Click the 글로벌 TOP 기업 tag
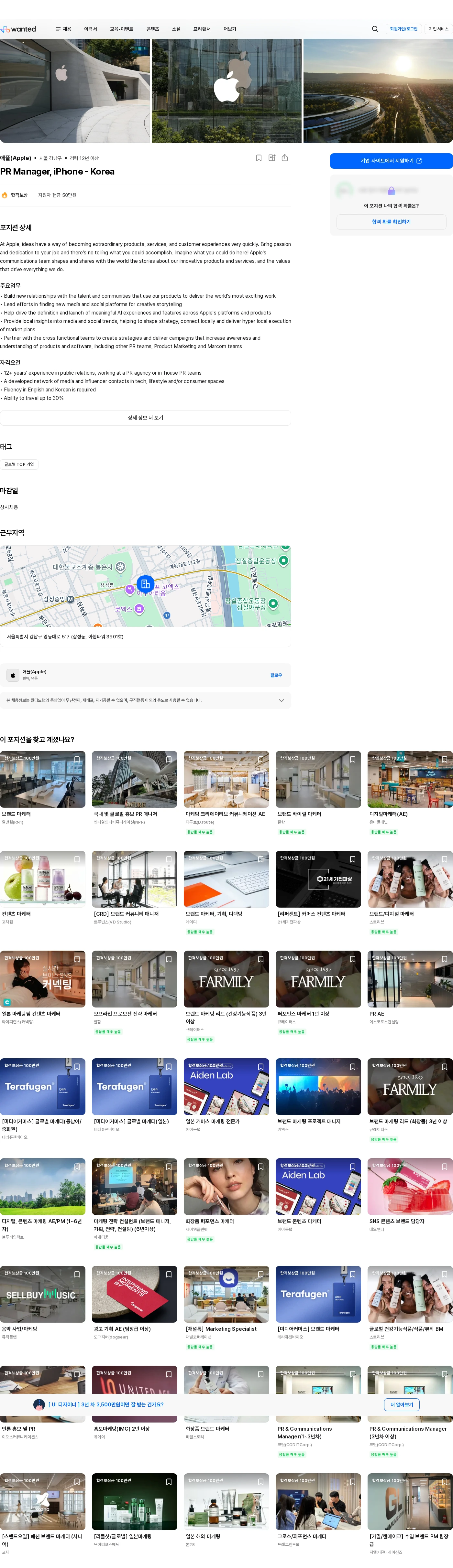 pyautogui.click(x=19, y=464)
